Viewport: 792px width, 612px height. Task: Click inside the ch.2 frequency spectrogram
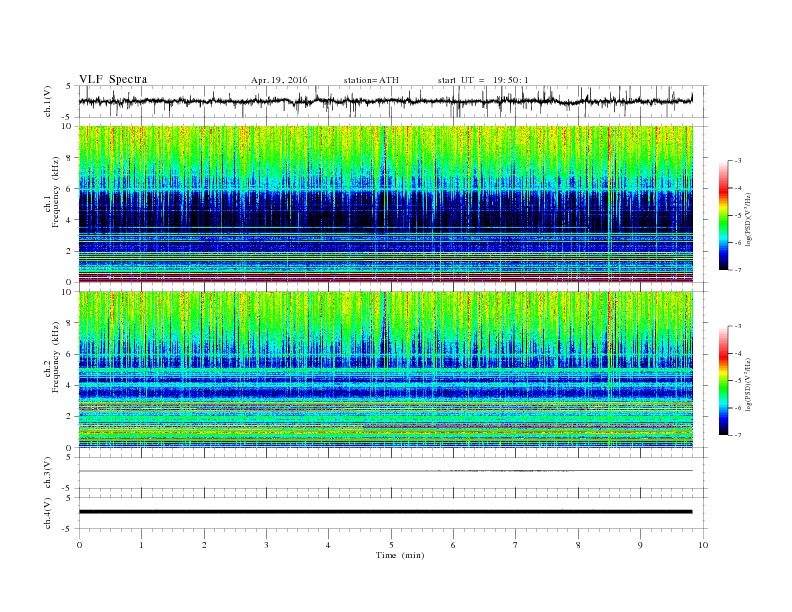[x=385, y=370]
